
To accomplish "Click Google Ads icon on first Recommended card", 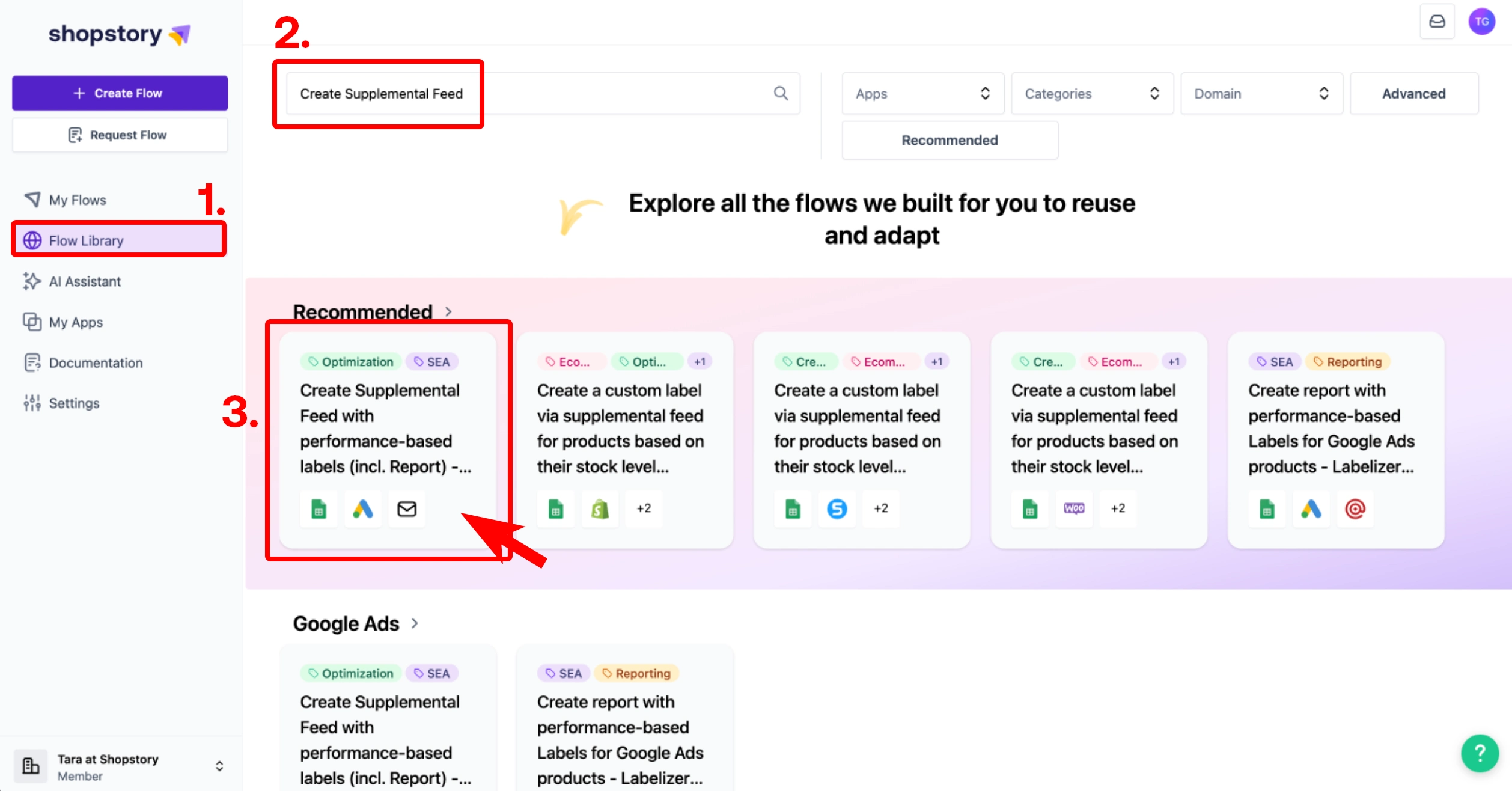I will [x=362, y=509].
